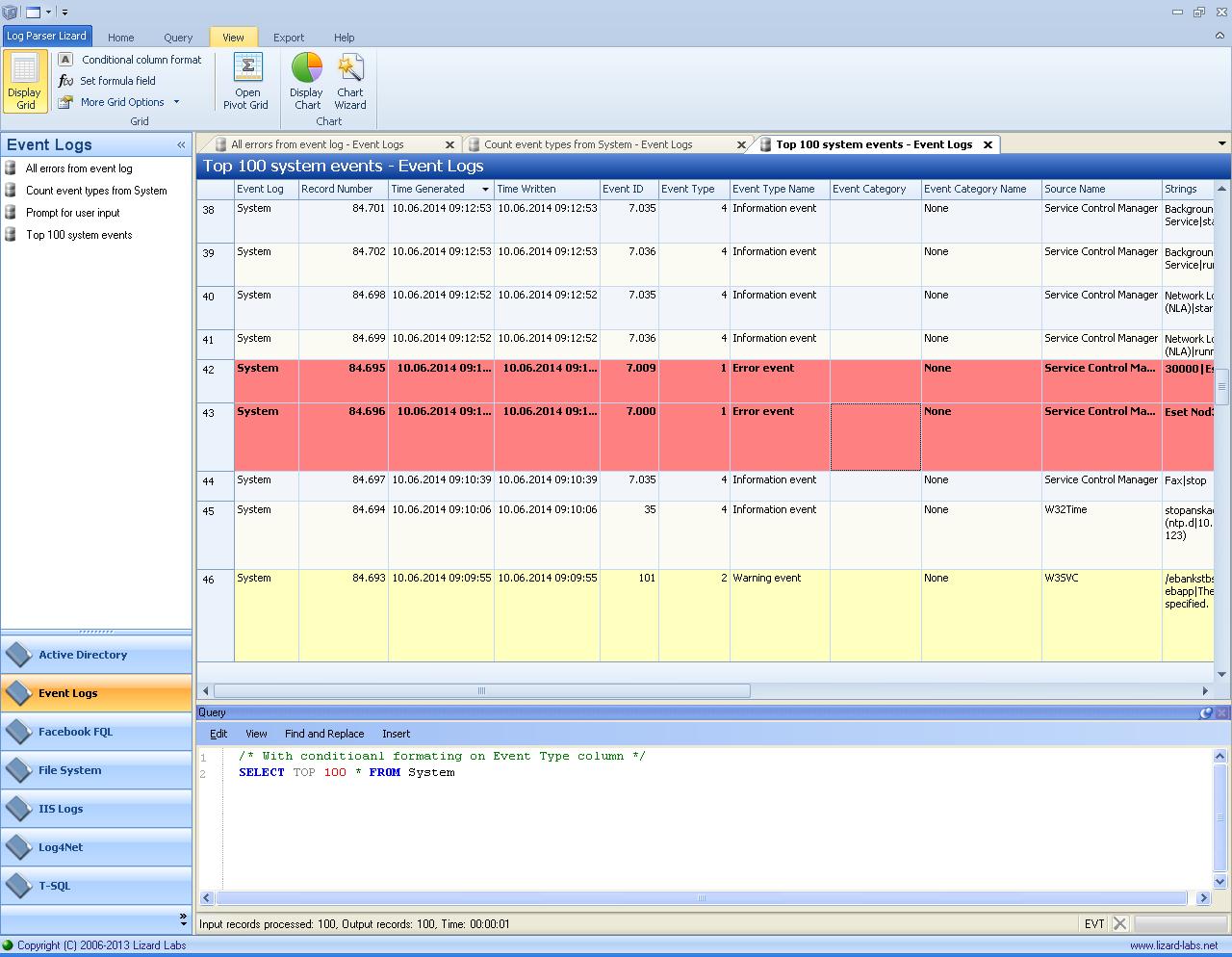Image resolution: width=1232 pixels, height=957 pixels.
Task: Collapse the Event Logs side panel
Action: 181,145
